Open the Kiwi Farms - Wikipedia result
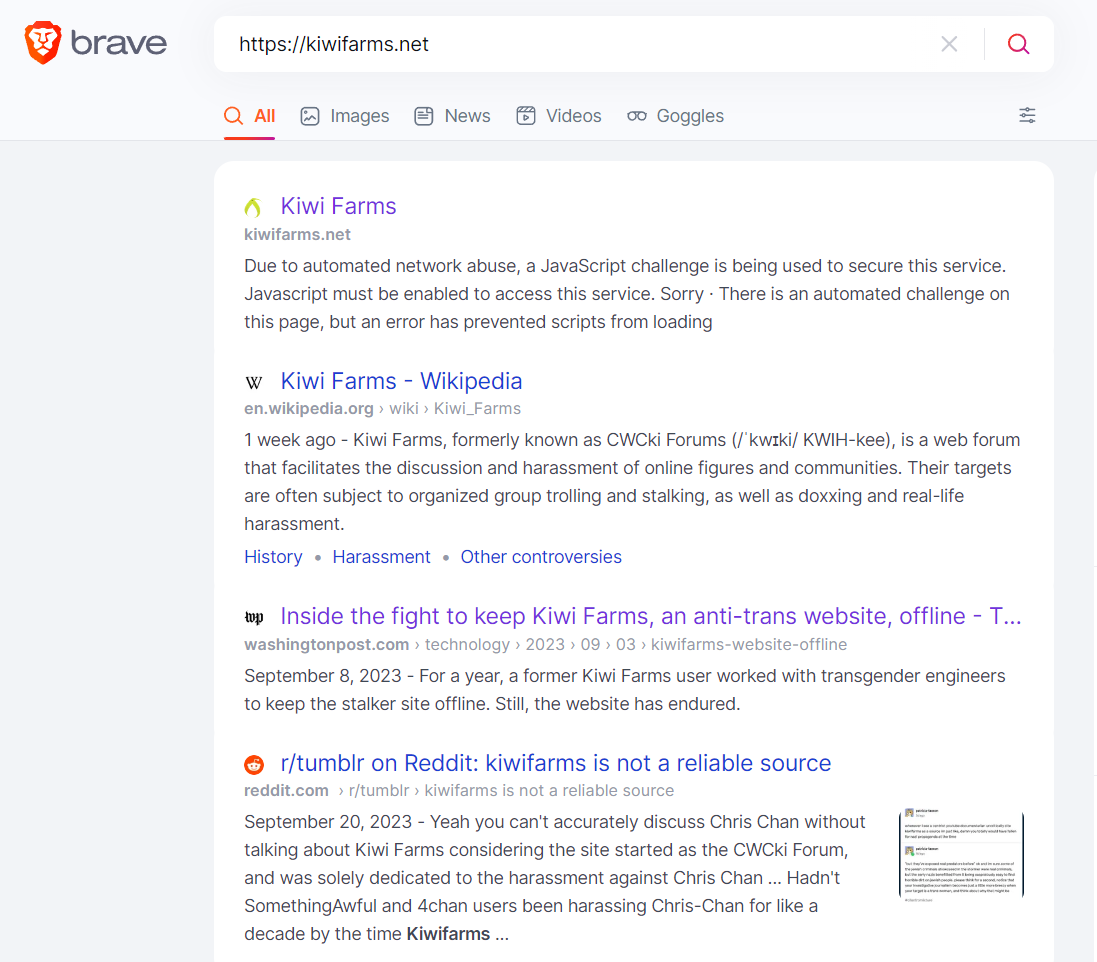This screenshot has width=1097, height=962. (401, 381)
